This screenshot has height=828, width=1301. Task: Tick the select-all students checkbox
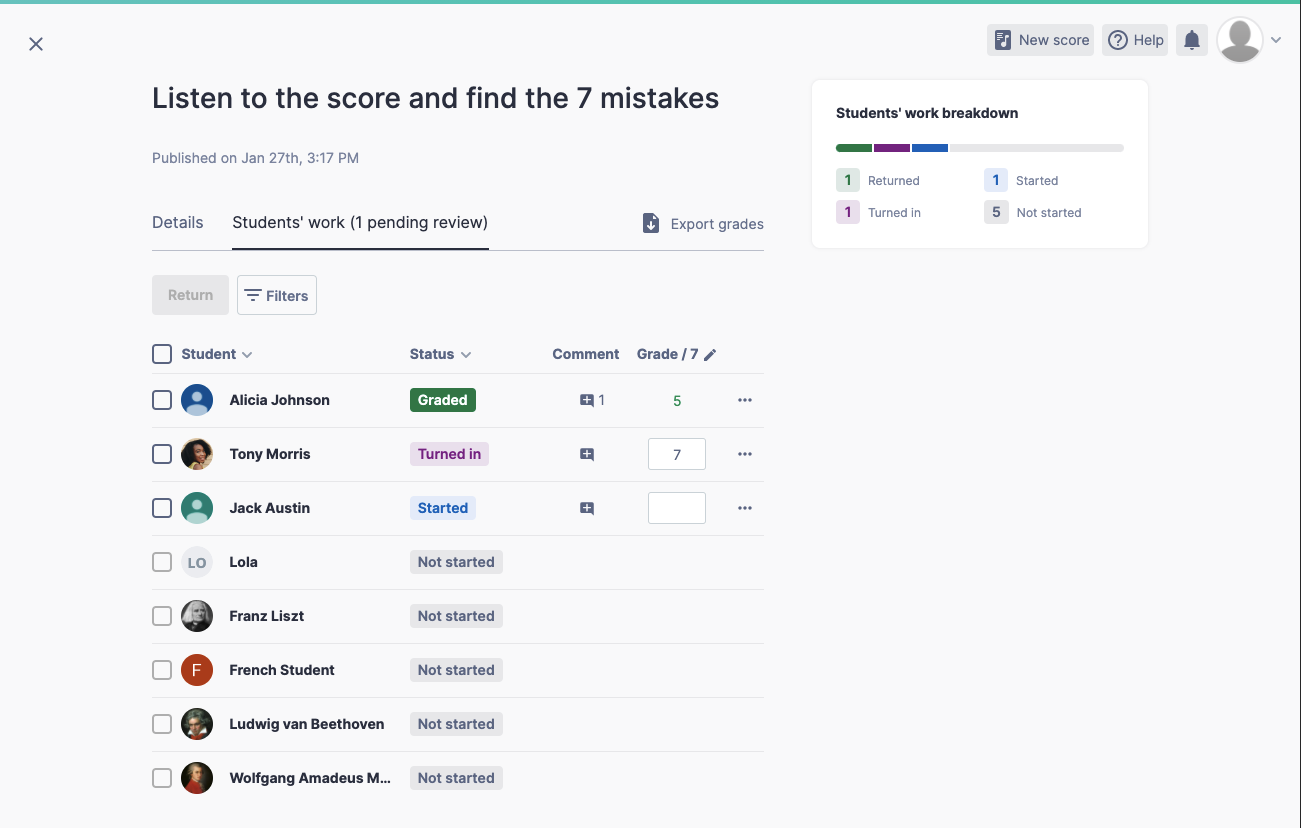[162, 354]
